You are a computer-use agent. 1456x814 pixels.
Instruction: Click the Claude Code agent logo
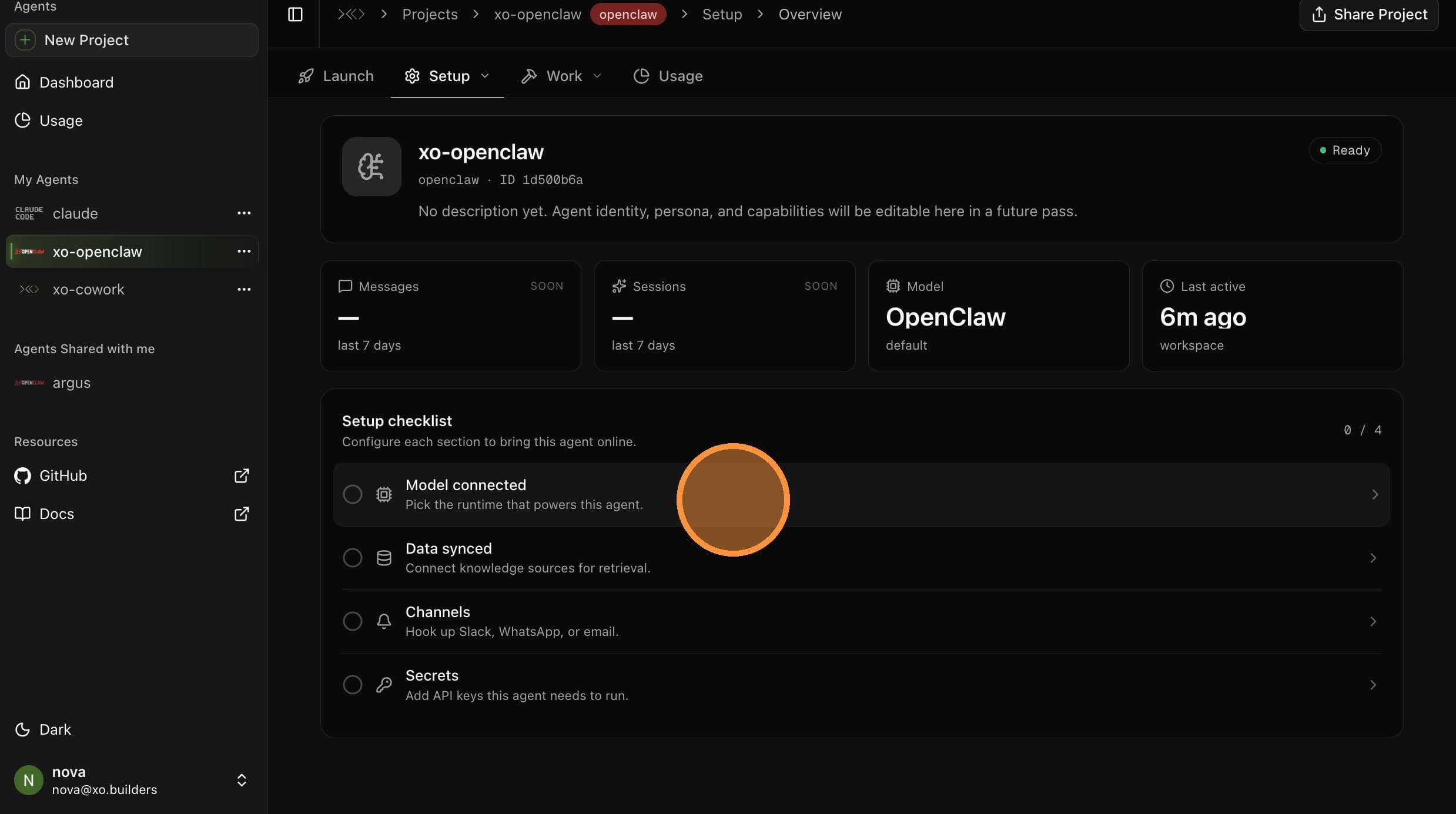tap(29, 213)
